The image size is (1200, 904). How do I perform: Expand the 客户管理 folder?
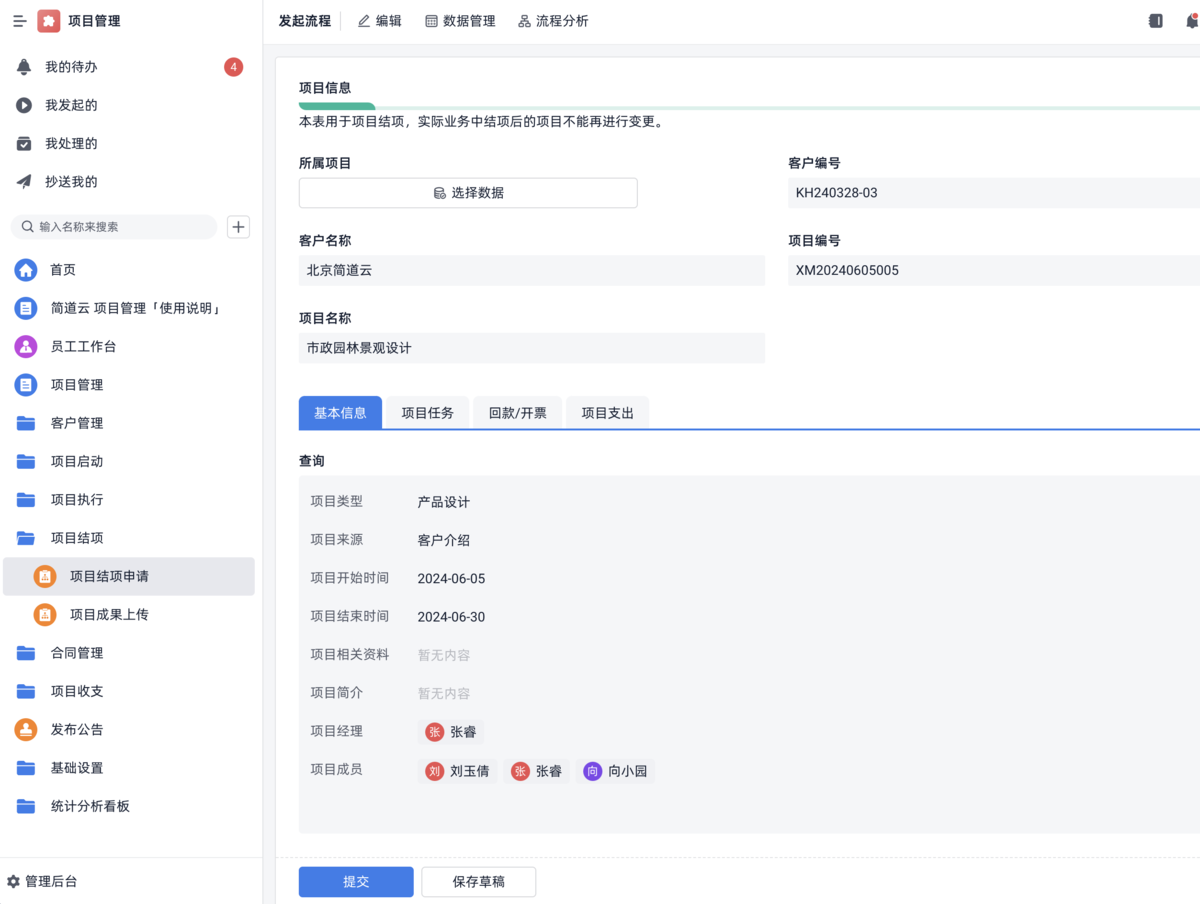pyautogui.click(x=26, y=423)
